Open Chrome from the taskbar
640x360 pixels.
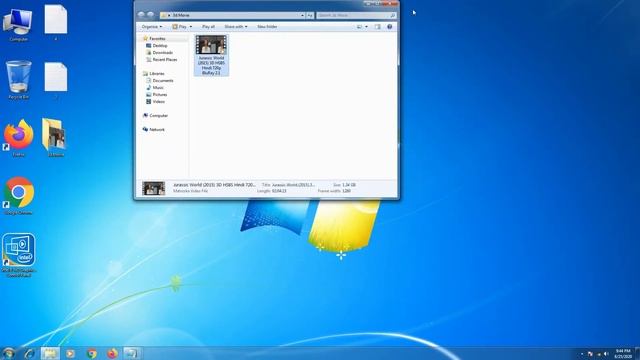click(92, 353)
